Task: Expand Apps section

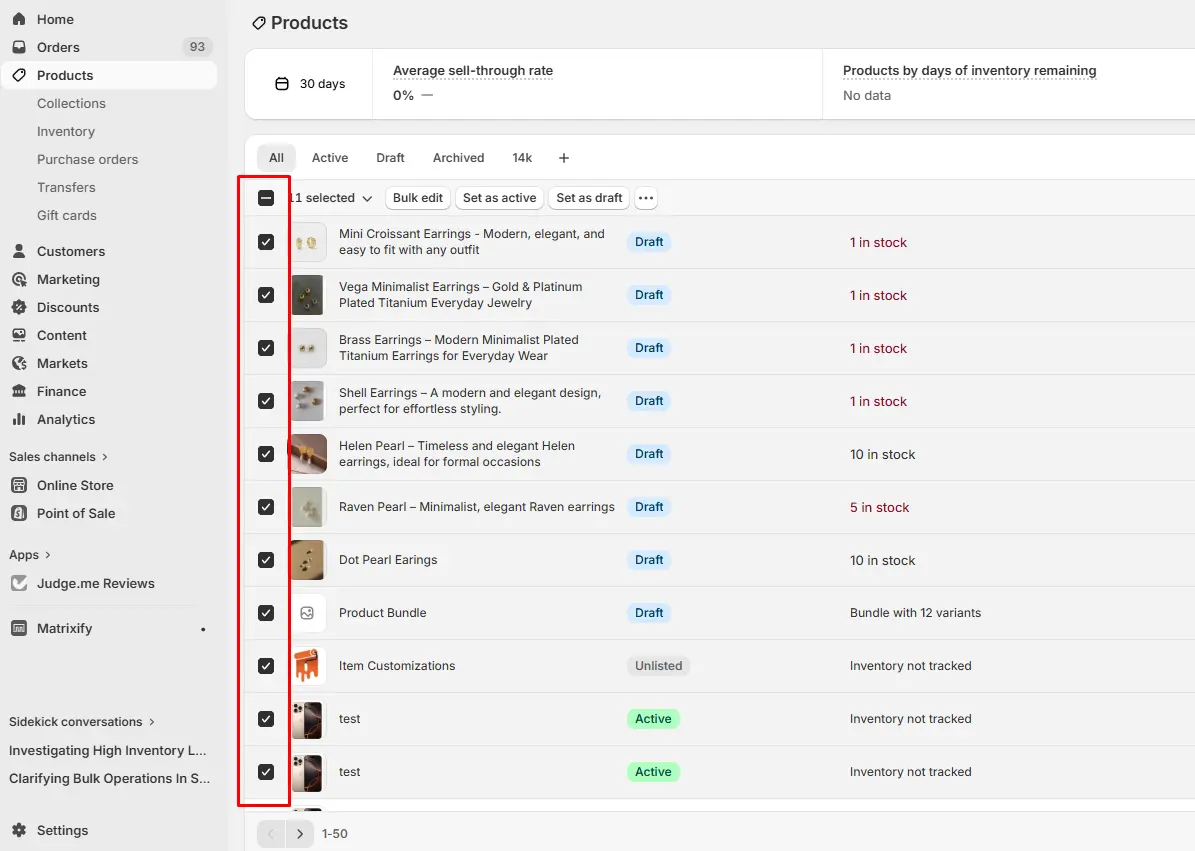Action: point(30,555)
